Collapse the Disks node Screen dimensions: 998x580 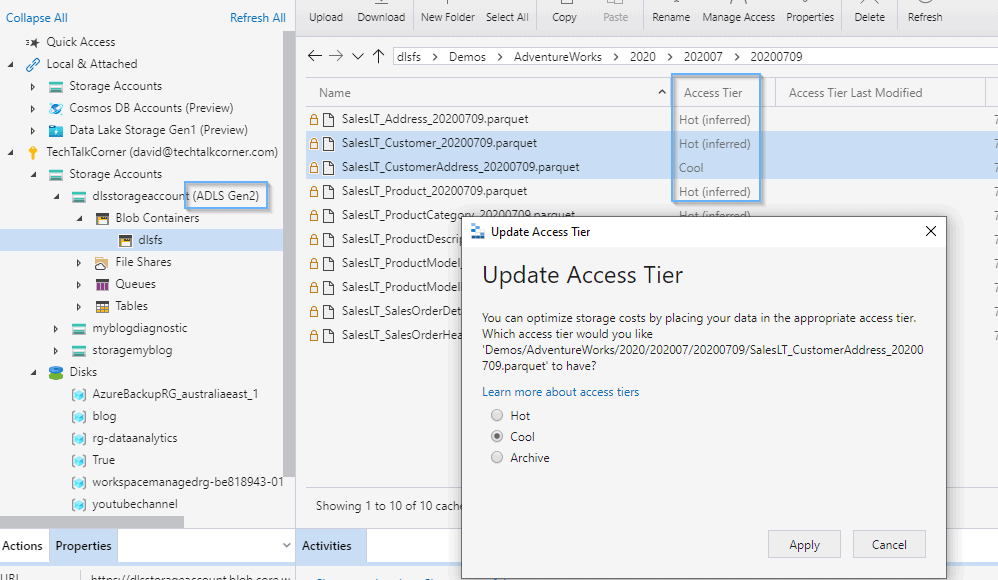coord(34,372)
